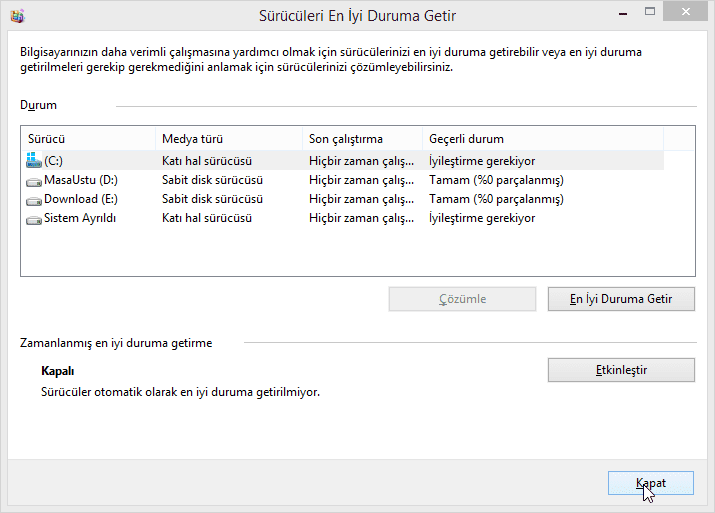
Task: Click the disabled Çözümle button
Action: [x=462, y=299]
